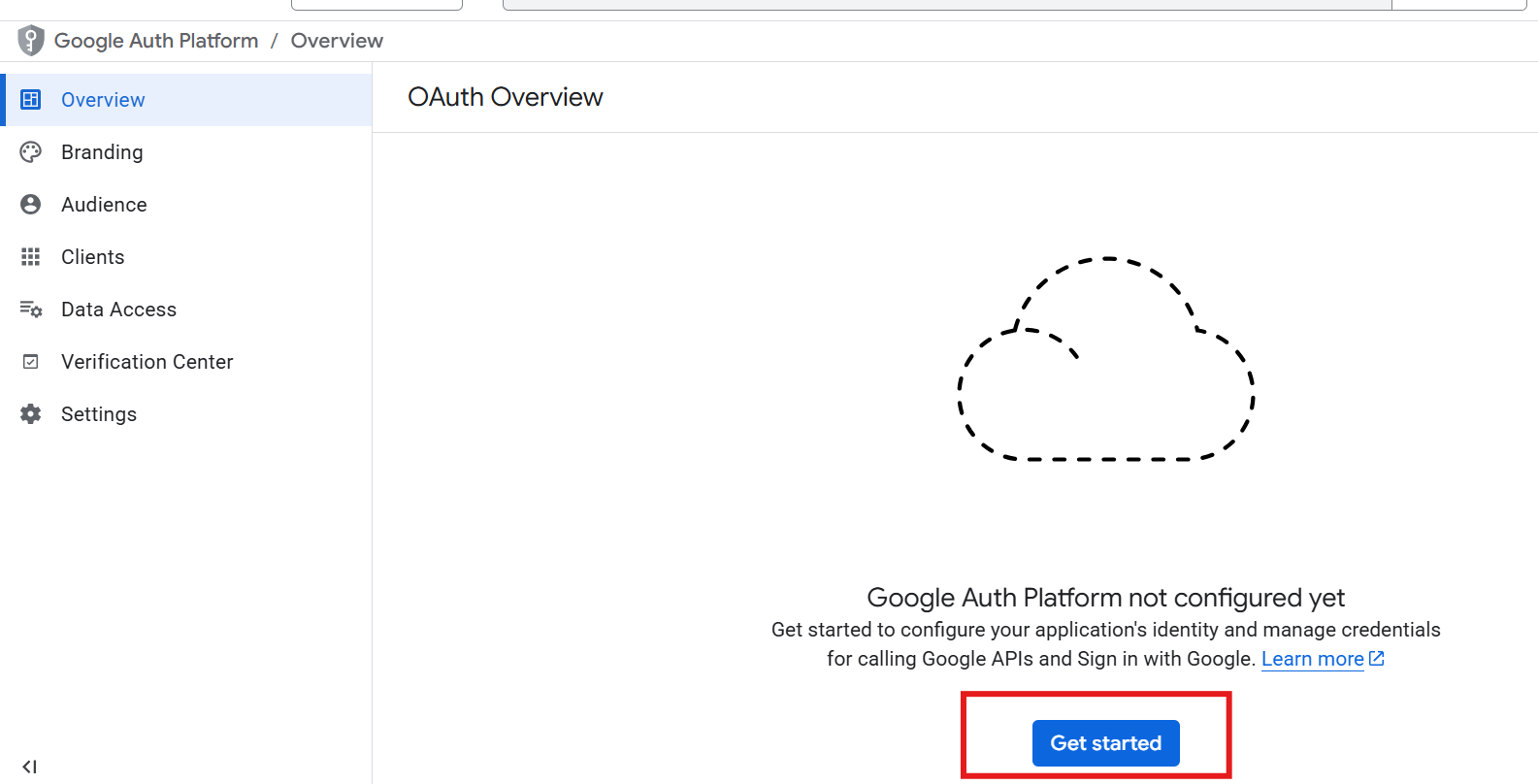Viewport: 1538px width, 784px height.
Task: Click the Settings gear icon
Action: pos(31,414)
